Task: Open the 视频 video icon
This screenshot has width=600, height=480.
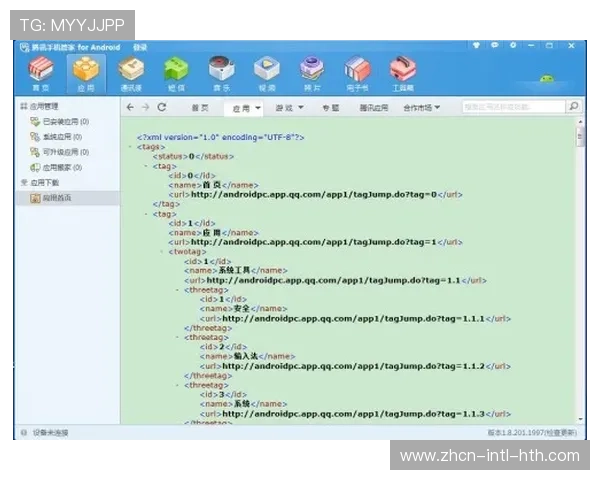Action: tap(266, 72)
